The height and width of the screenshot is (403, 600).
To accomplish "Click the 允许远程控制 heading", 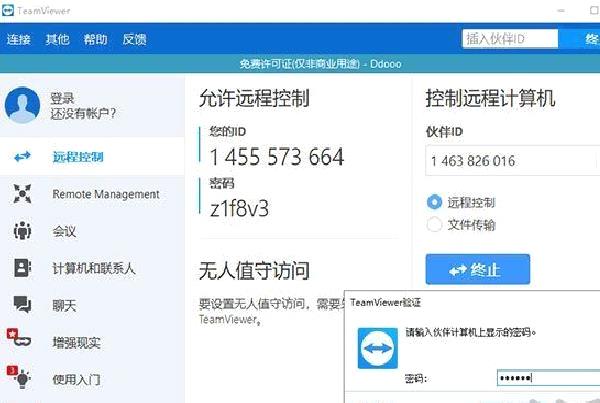I will point(254,98).
